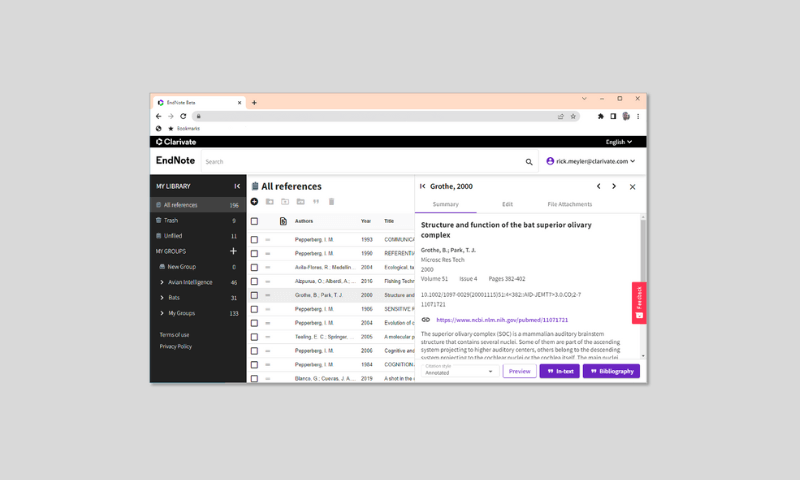This screenshot has height=480, width=800.
Task: Go to next reference arrow
Action: click(x=614, y=186)
